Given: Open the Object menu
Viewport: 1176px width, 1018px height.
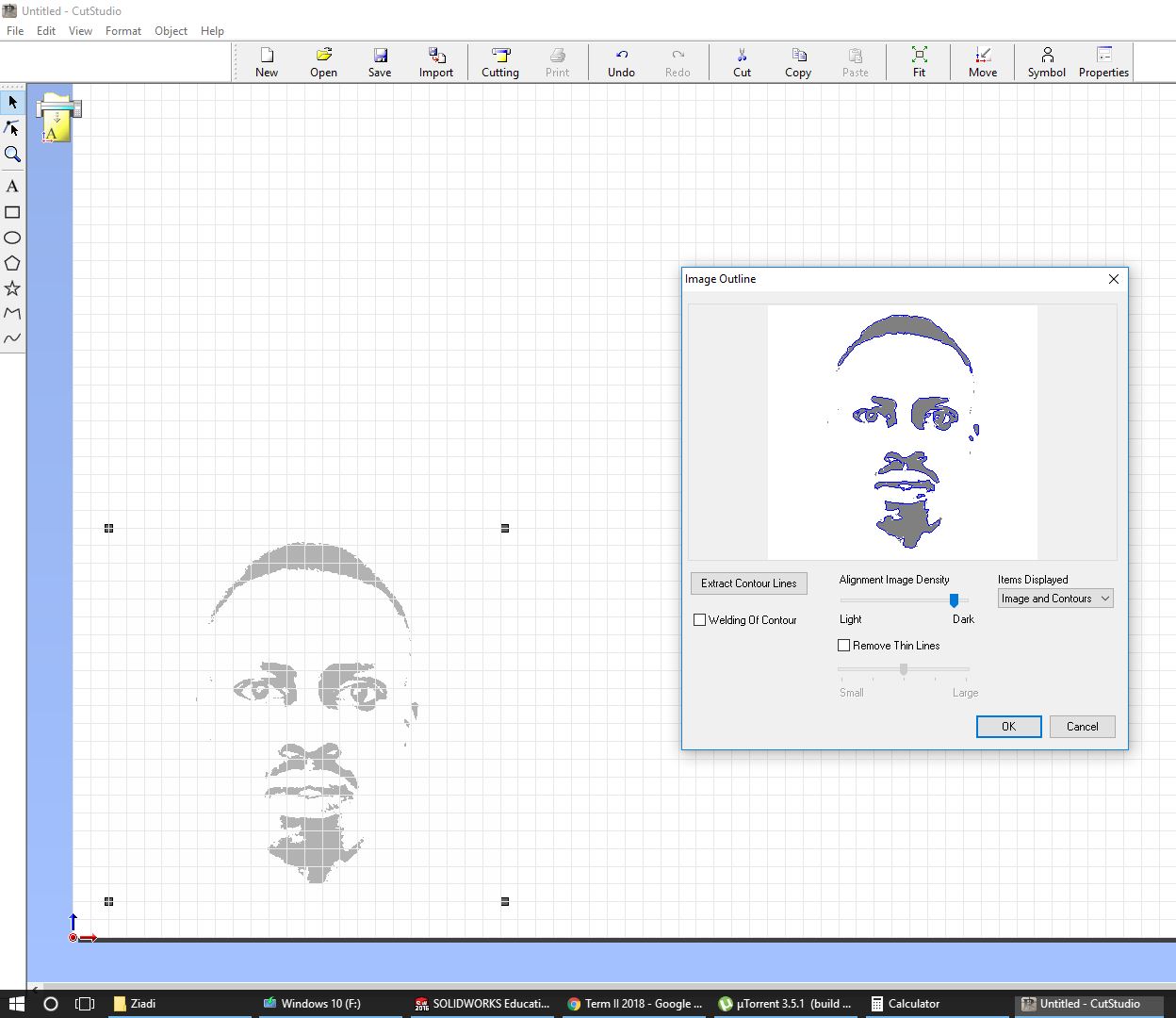Looking at the screenshot, I should pyautogui.click(x=171, y=30).
